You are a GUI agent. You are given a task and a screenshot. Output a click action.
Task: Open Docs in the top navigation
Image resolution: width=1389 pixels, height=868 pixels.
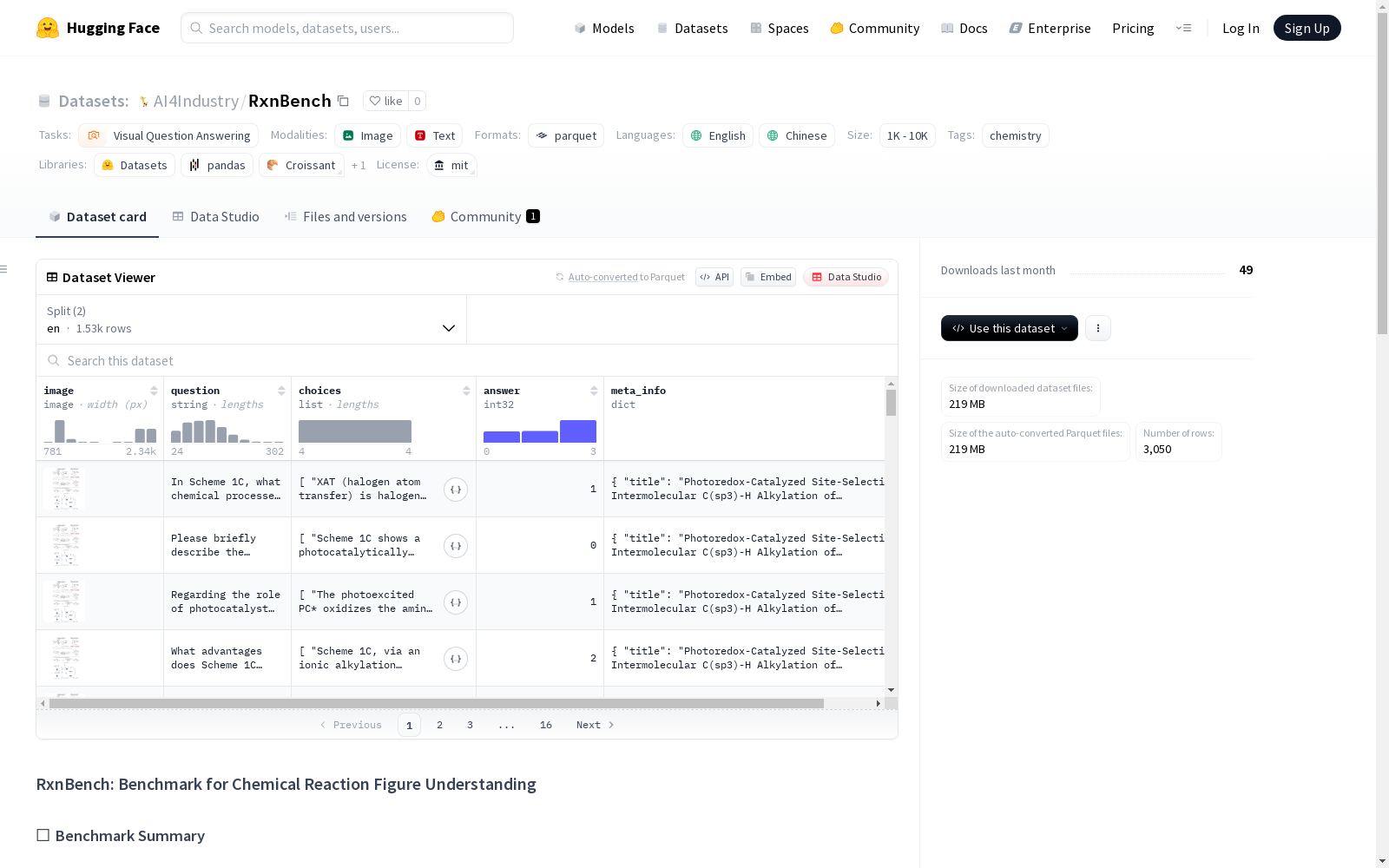(x=964, y=28)
